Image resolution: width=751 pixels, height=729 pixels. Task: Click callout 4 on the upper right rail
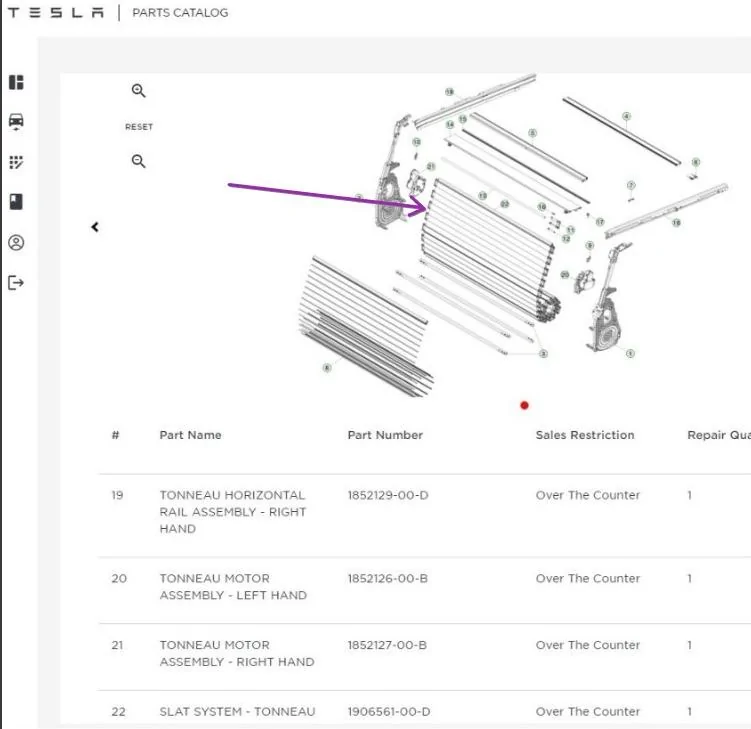(x=626, y=116)
